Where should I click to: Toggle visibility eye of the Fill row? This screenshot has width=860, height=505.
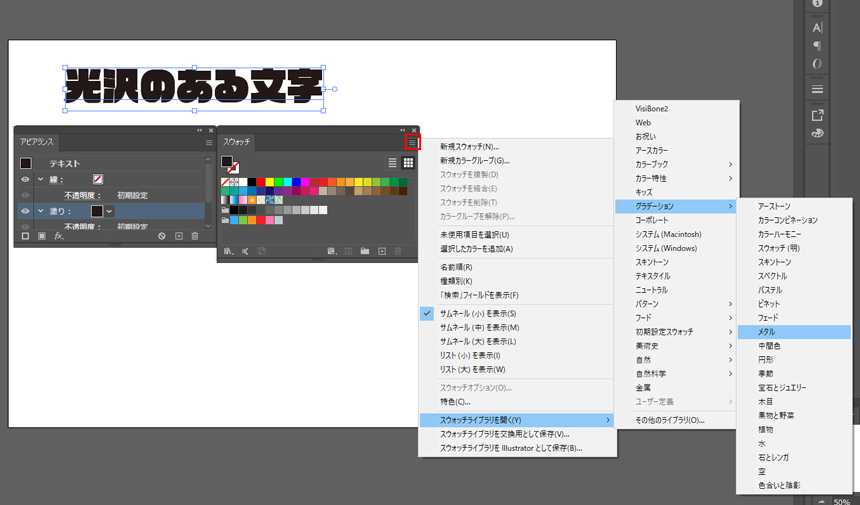(x=25, y=211)
